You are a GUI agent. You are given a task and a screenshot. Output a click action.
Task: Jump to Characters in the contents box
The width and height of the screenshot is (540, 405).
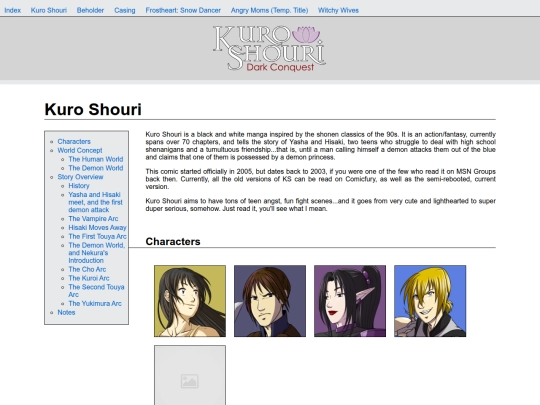point(74,142)
